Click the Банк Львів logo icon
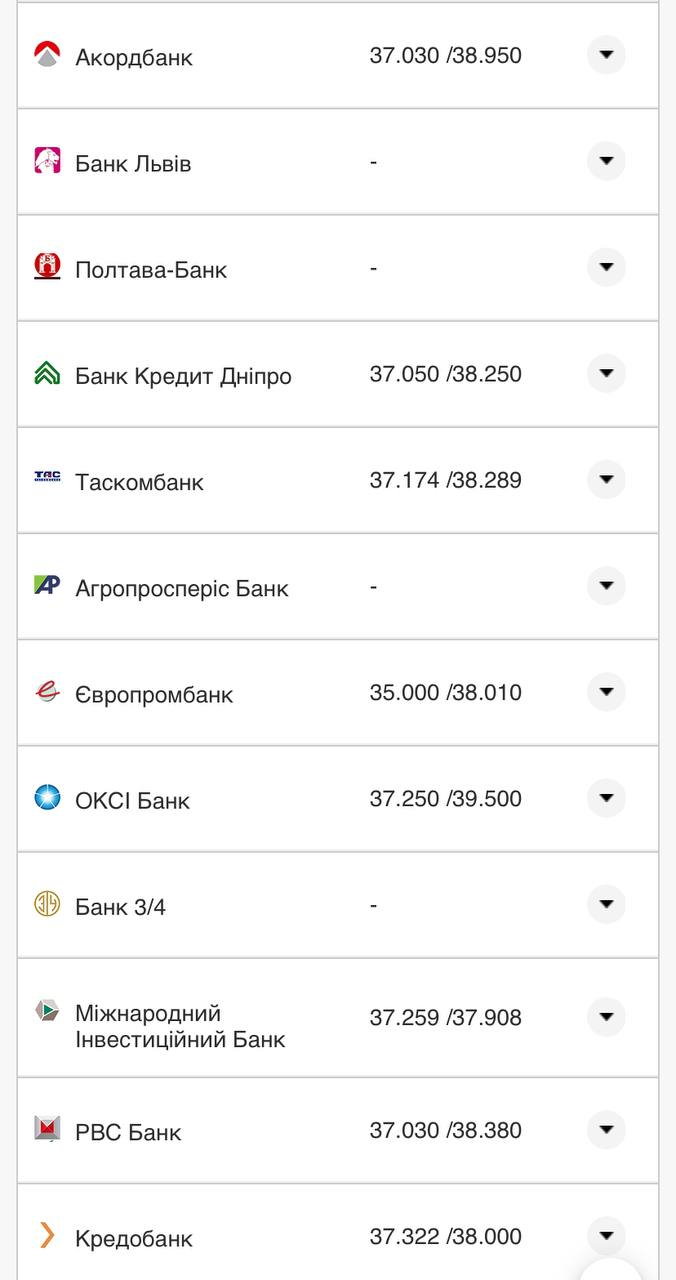 coord(47,161)
